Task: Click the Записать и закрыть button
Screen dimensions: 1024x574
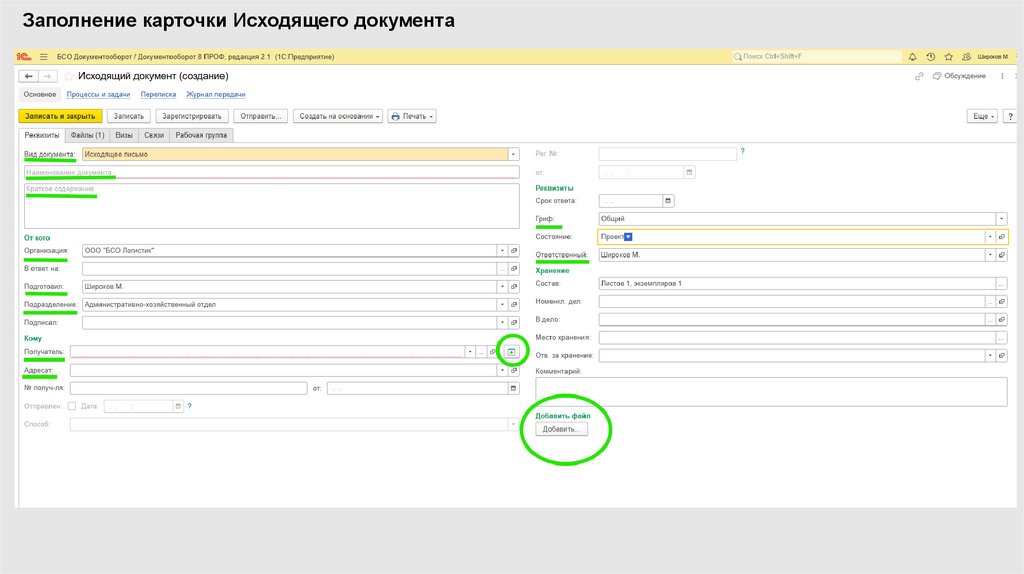Action: (x=60, y=116)
